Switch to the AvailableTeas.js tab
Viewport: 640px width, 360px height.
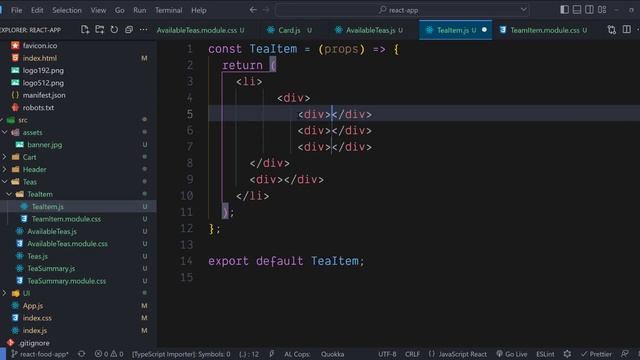[370, 30]
